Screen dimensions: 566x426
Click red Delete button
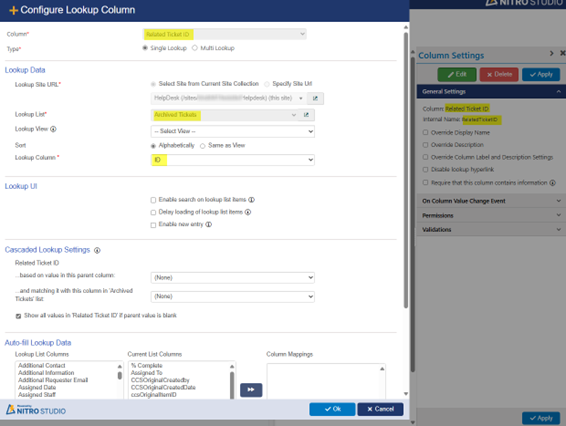pos(499,74)
